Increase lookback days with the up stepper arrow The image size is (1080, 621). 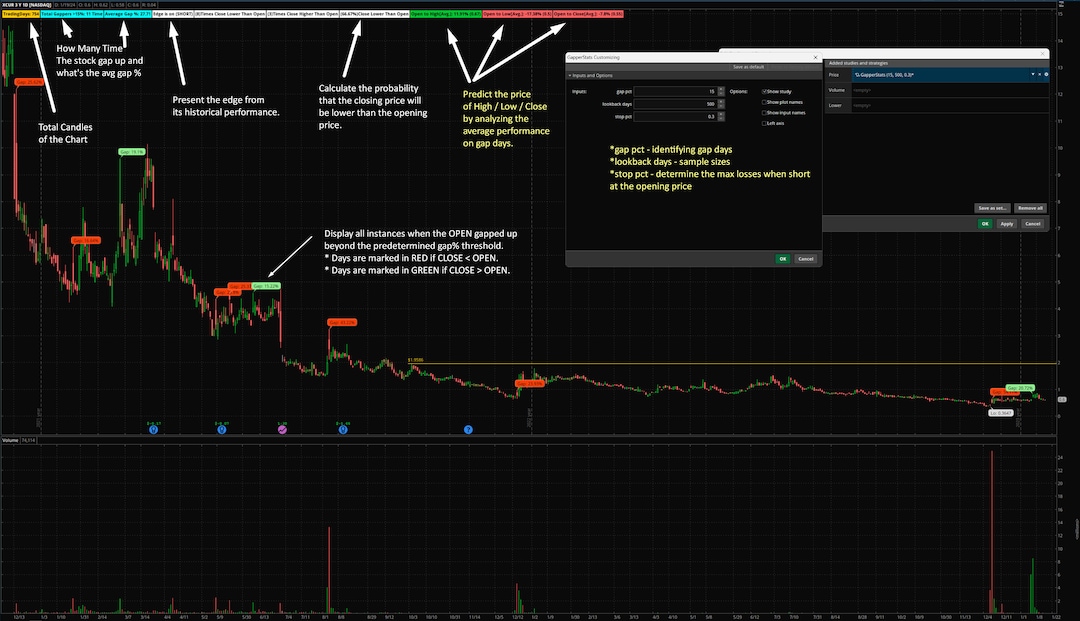[x=721, y=101]
